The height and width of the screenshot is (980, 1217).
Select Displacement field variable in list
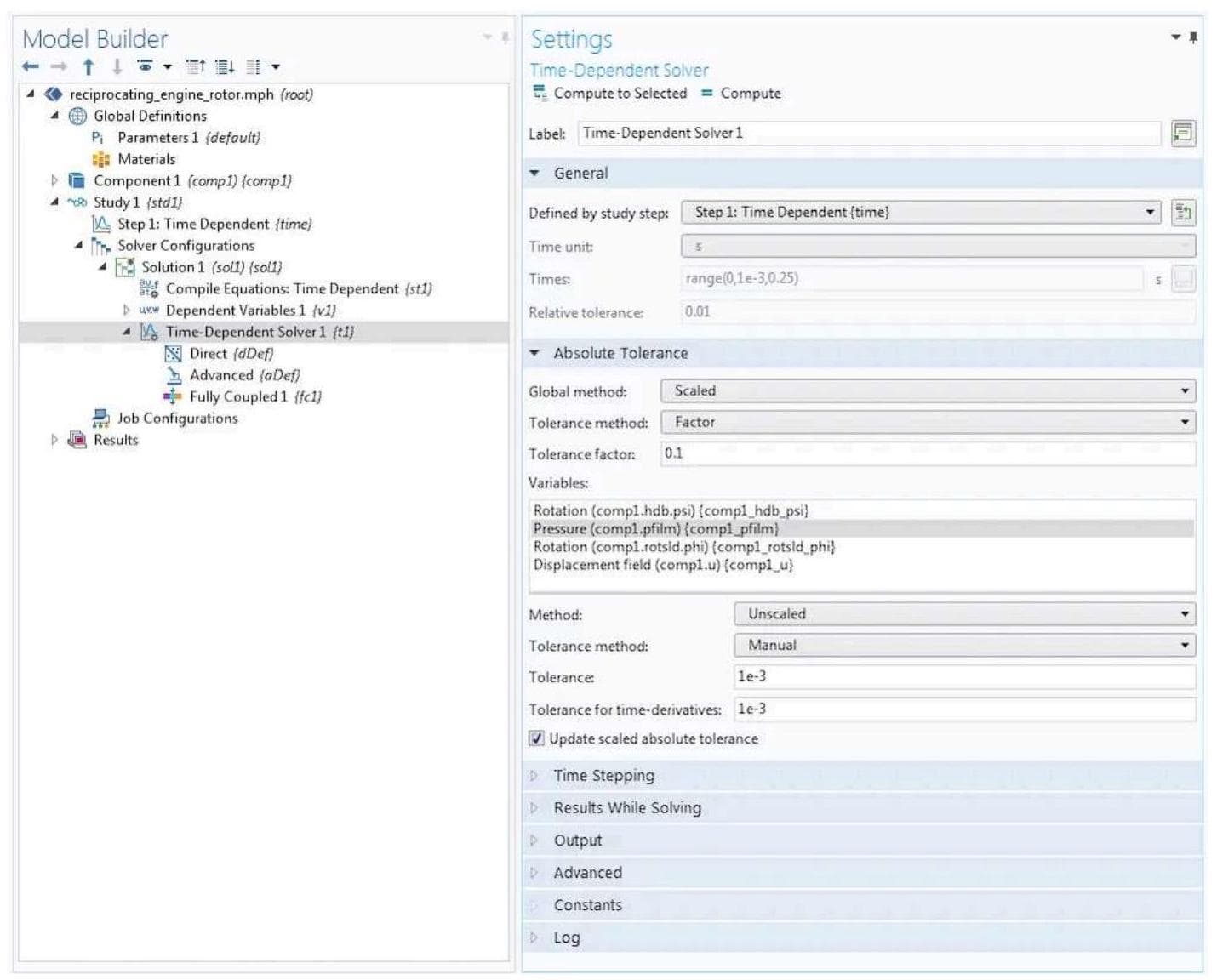662,565
